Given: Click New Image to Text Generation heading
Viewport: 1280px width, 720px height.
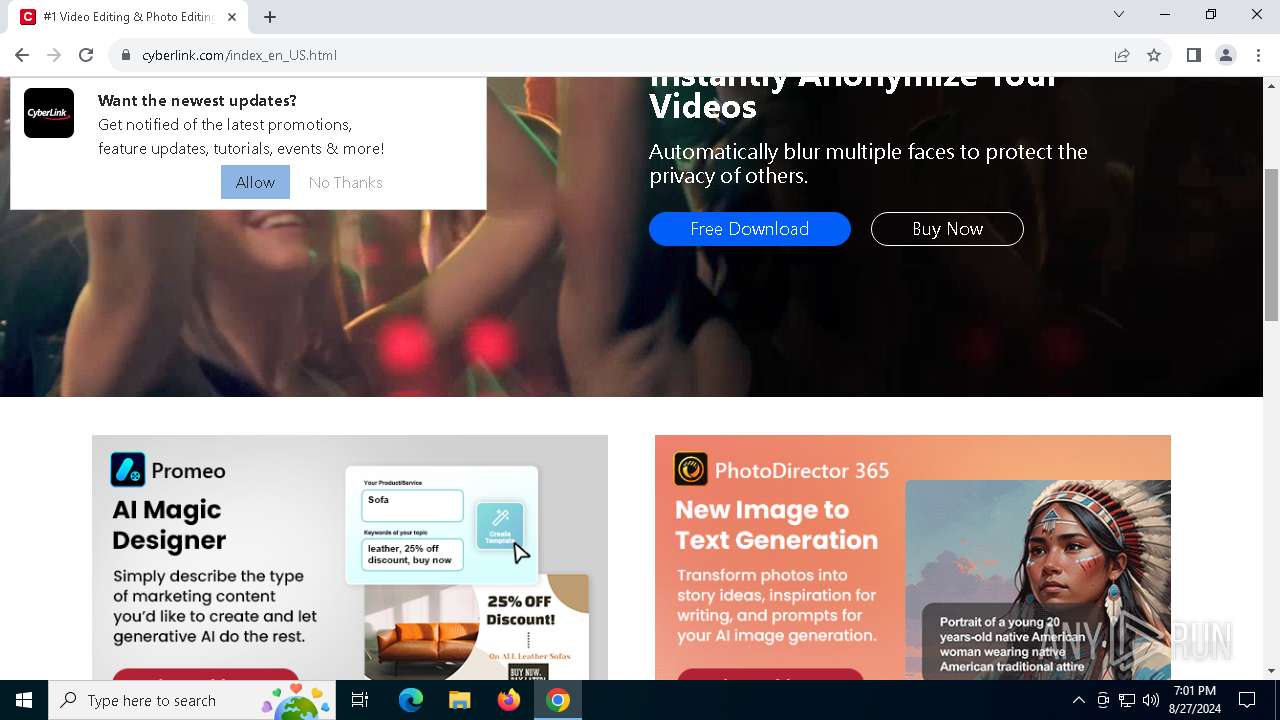Looking at the screenshot, I should pyautogui.click(x=776, y=524).
